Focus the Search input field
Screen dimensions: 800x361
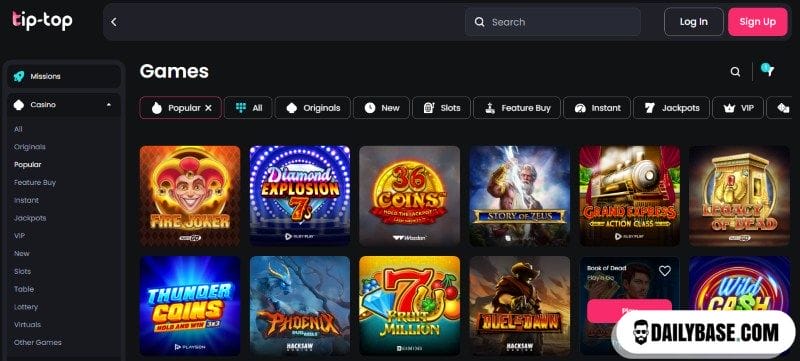[x=553, y=22]
